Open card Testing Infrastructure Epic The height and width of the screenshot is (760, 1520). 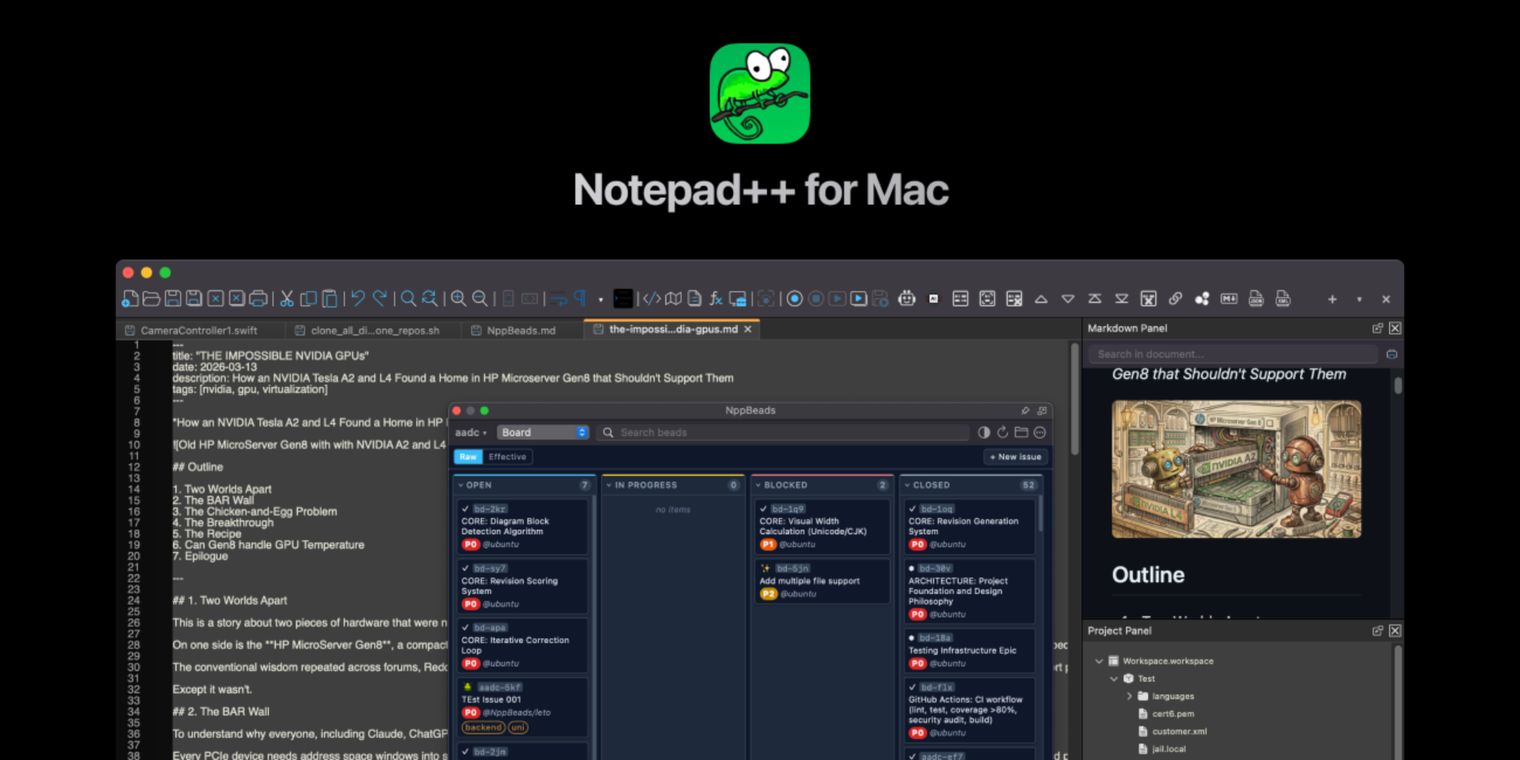tap(970, 650)
